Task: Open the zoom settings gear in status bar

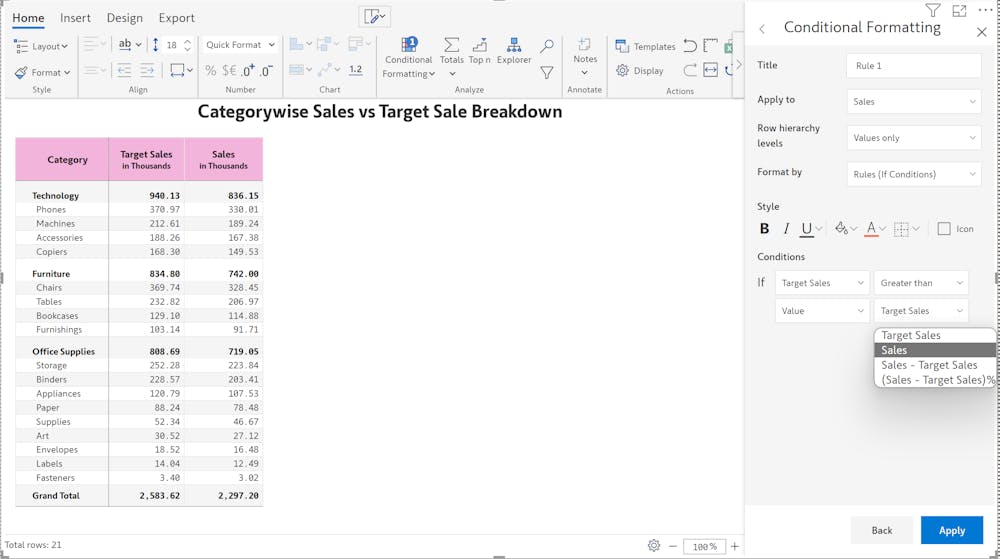Action: [654, 546]
